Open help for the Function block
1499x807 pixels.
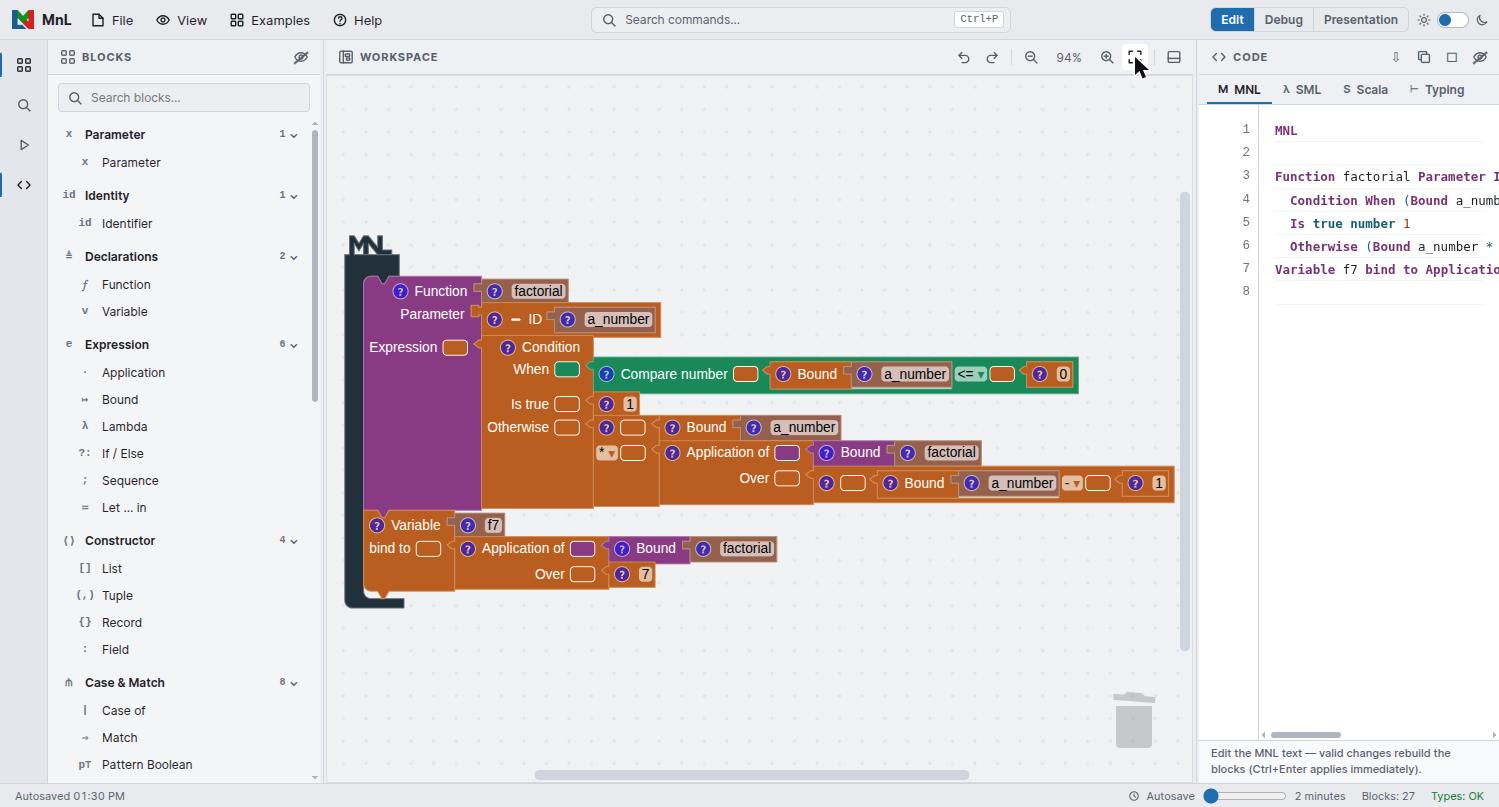pos(400,291)
